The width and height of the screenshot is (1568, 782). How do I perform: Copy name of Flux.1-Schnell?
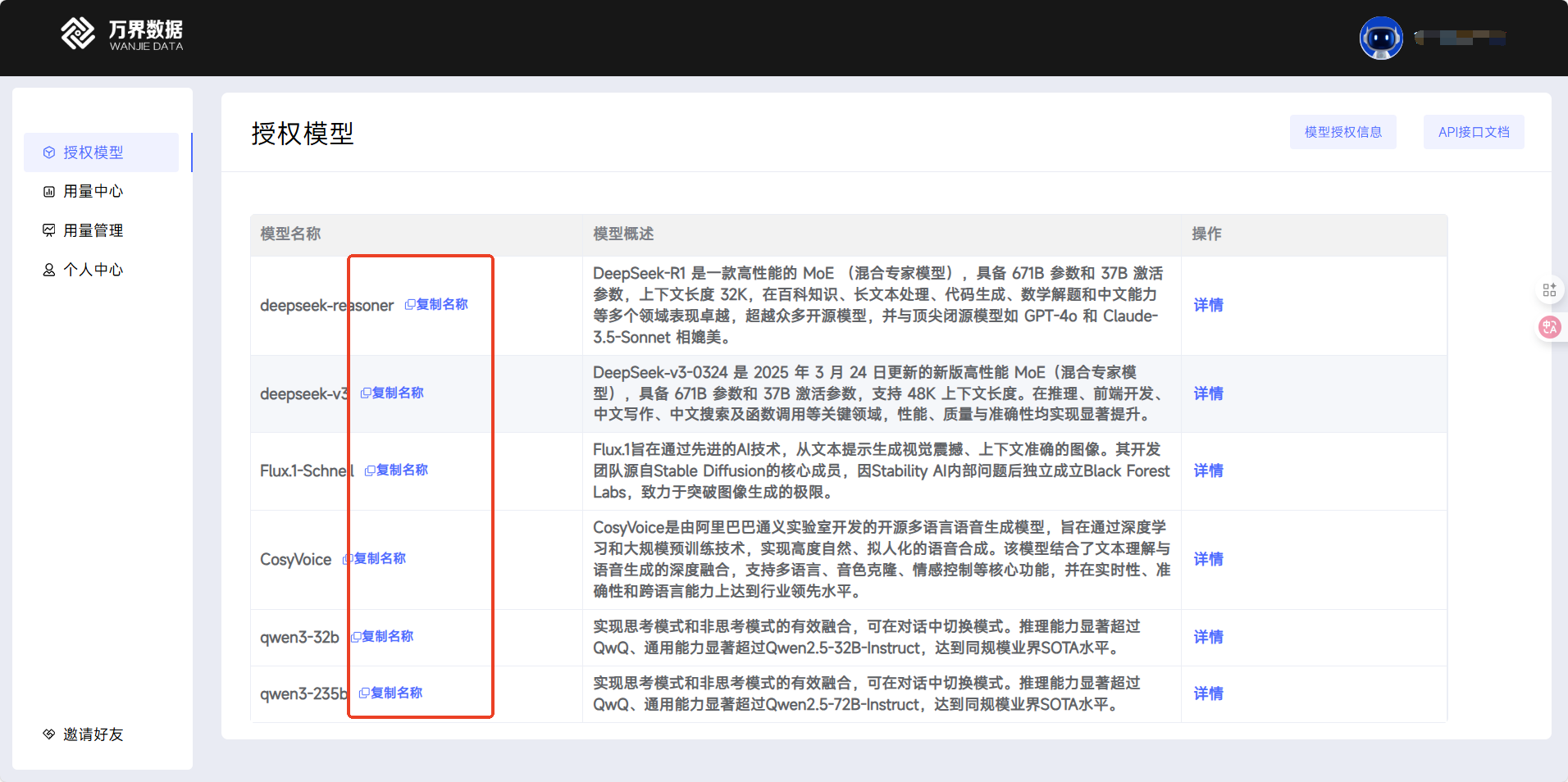click(x=396, y=471)
